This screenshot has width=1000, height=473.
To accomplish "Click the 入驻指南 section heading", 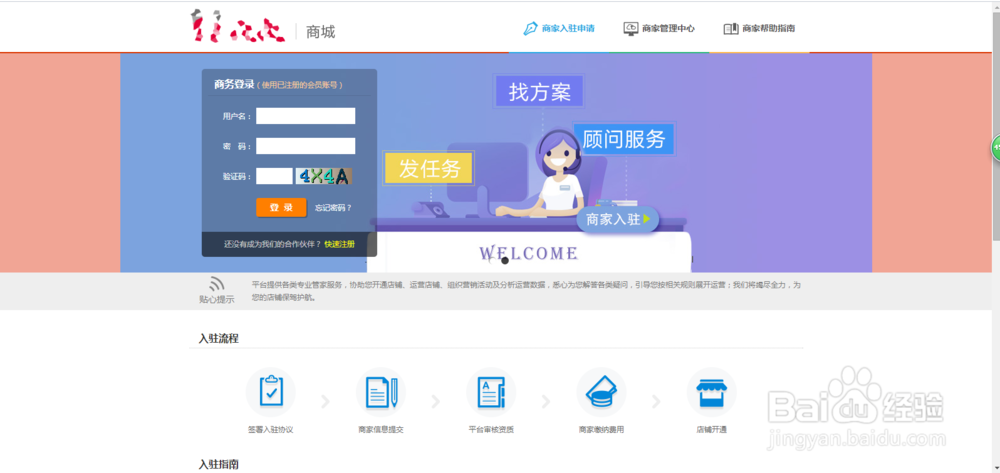I will point(219,464).
